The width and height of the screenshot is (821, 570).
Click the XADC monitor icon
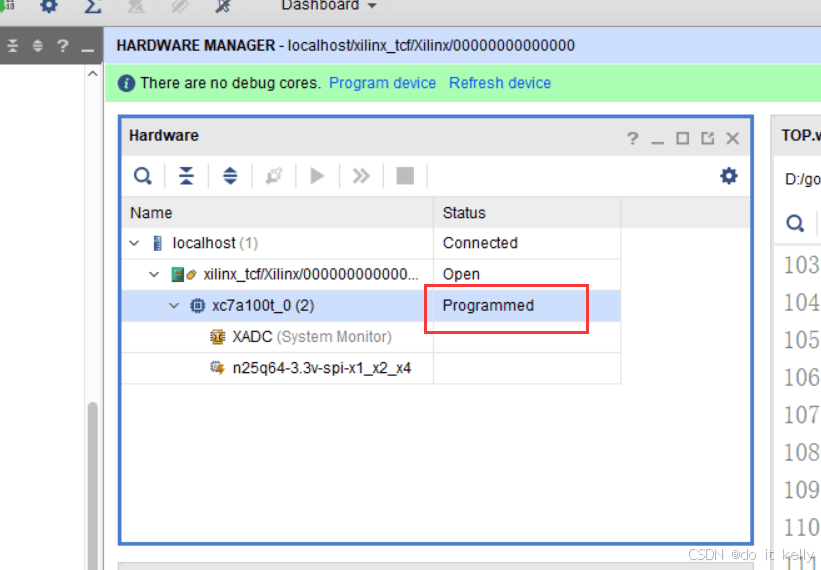pyautogui.click(x=217, y=337)
